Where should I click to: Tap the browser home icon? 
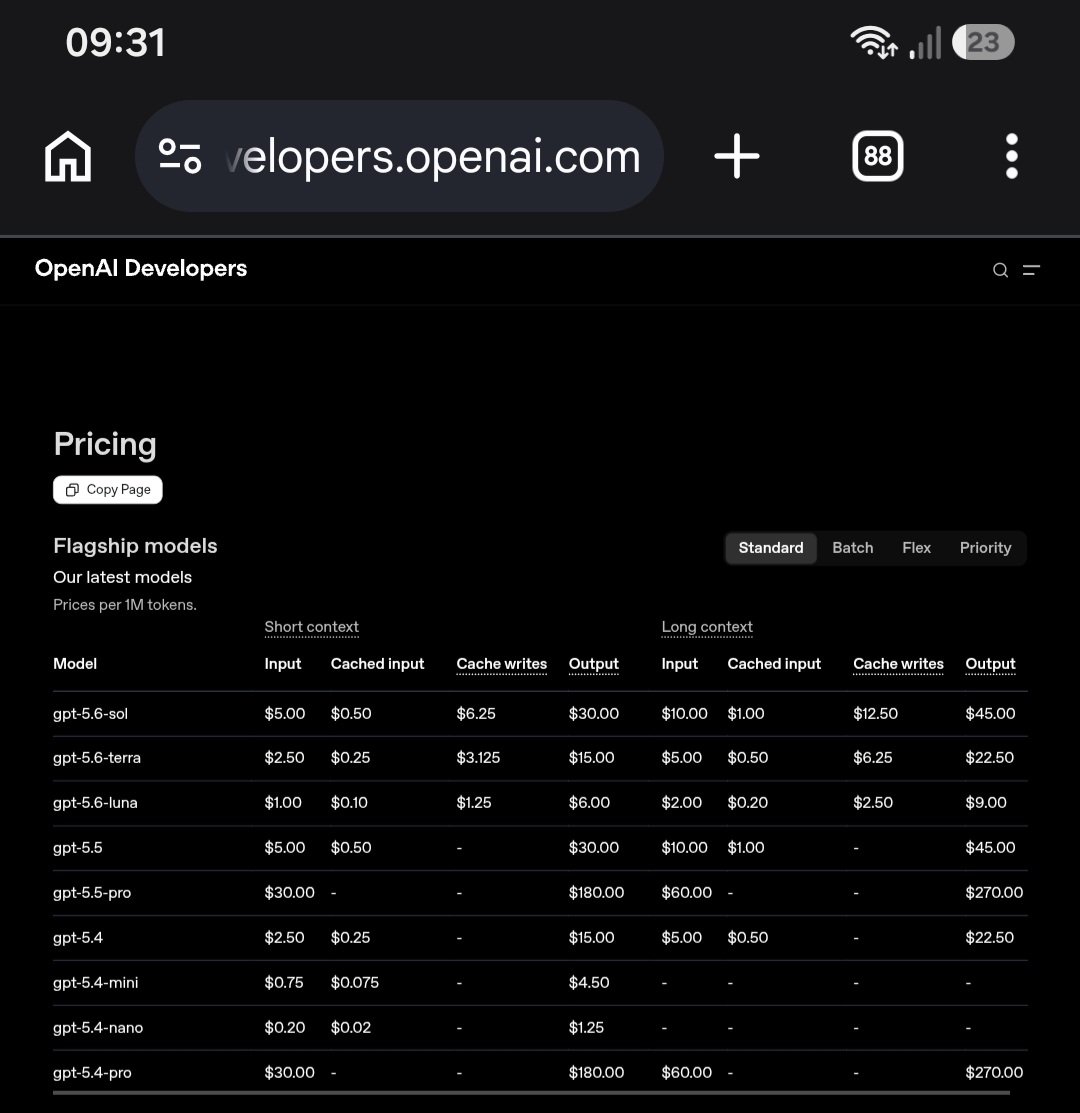[x=68, y=156]
